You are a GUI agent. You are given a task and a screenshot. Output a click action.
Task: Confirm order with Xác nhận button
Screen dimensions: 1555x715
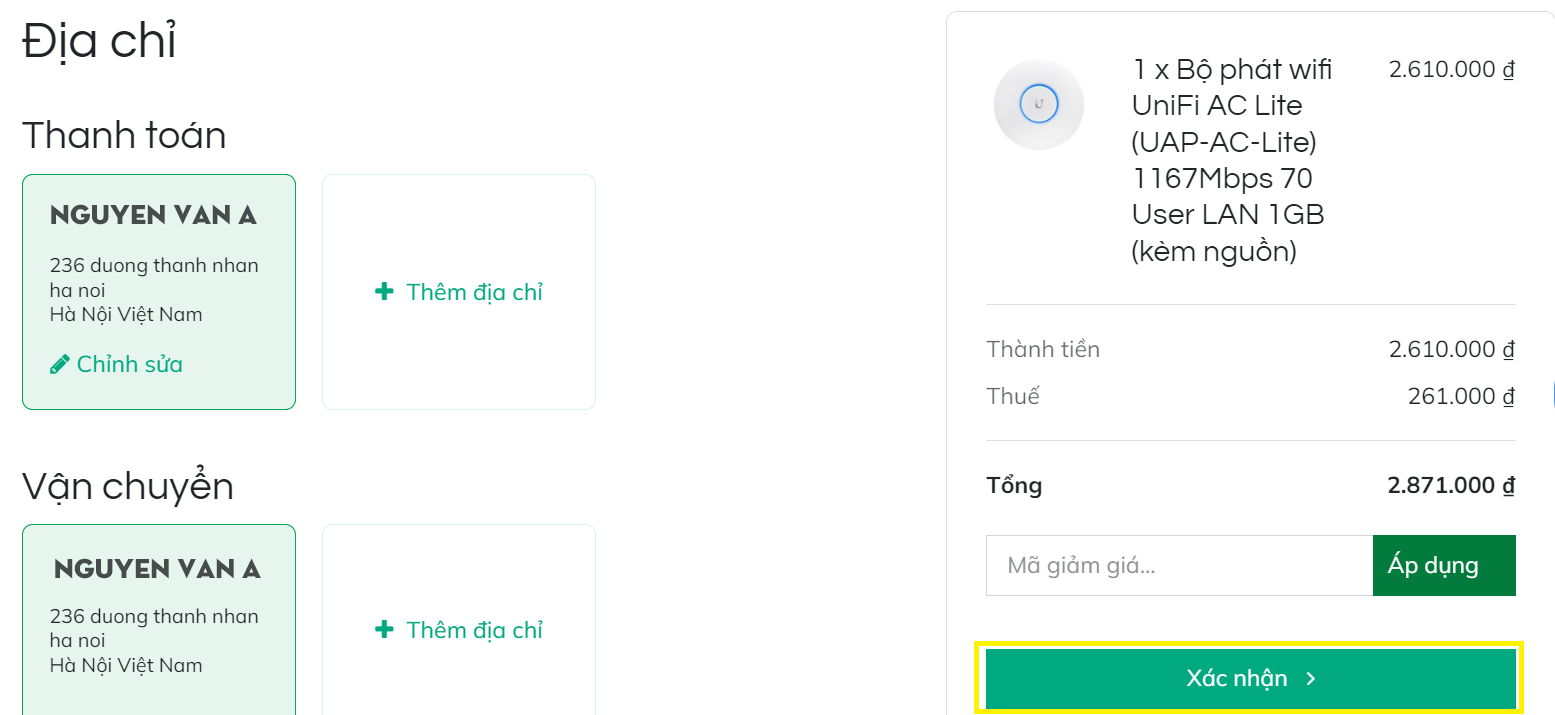click(1251, 679)
